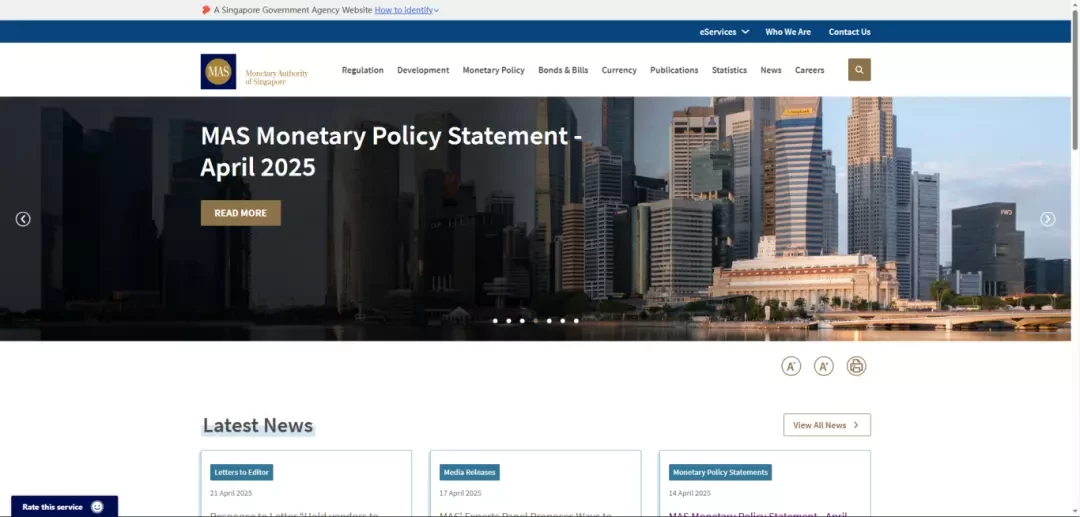
Task: Click the Monetary Policy Statements tag
Action: click(720, 472)
